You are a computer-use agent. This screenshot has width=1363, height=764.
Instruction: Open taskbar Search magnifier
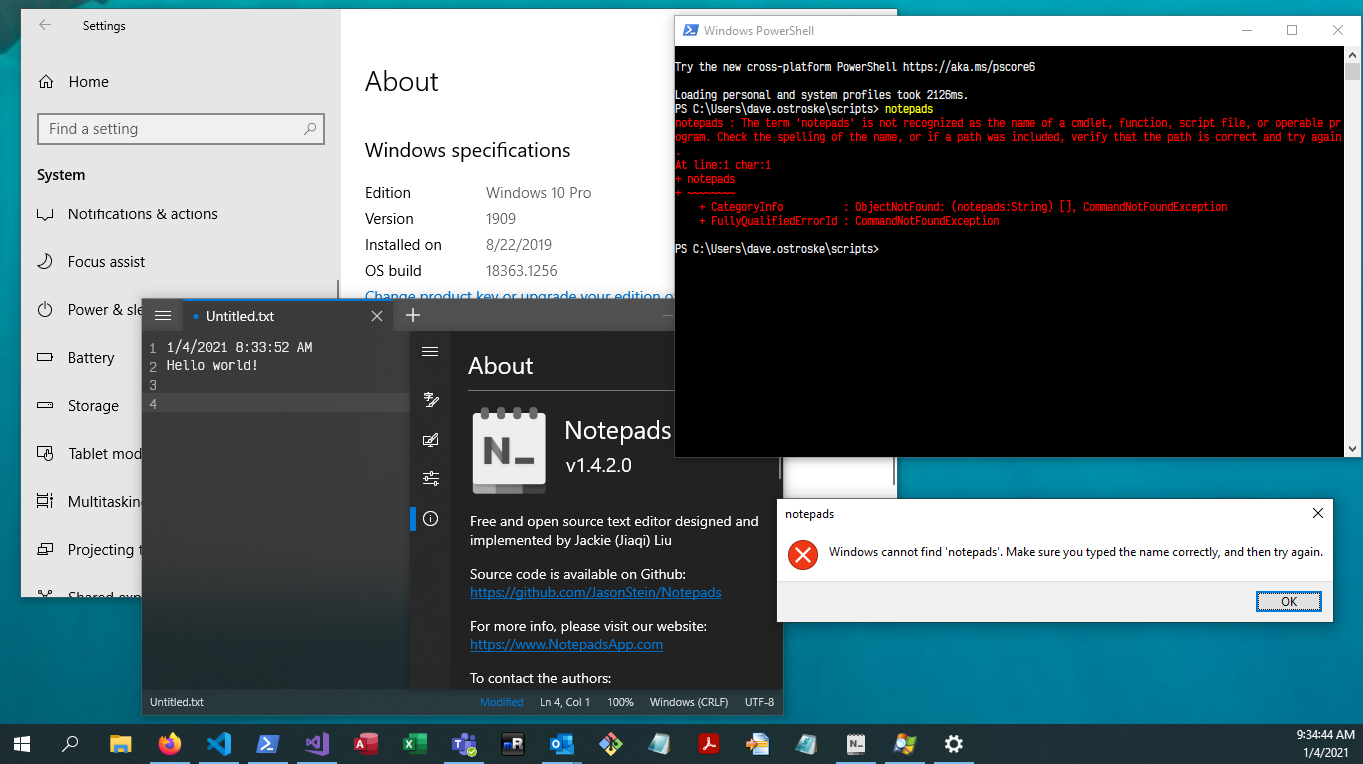[70, 744]
